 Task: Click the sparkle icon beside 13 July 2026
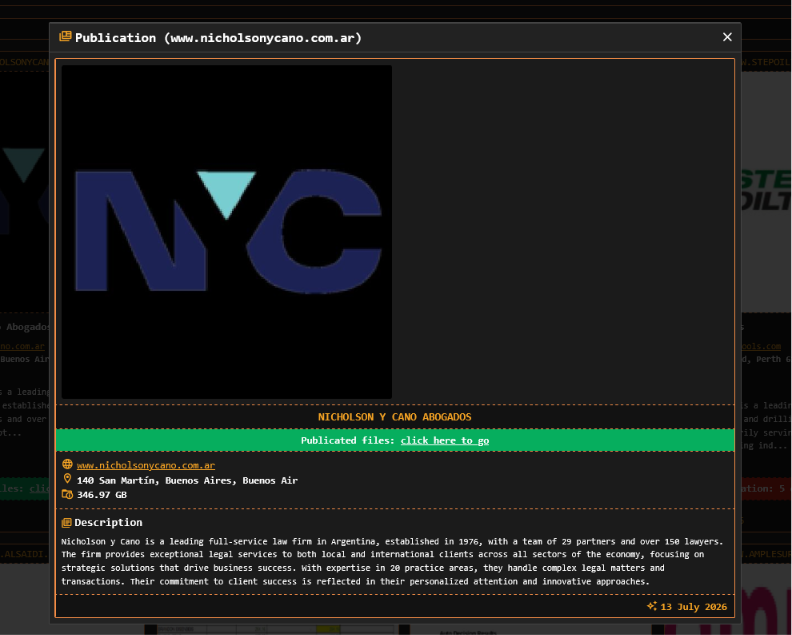click(652, 606)
